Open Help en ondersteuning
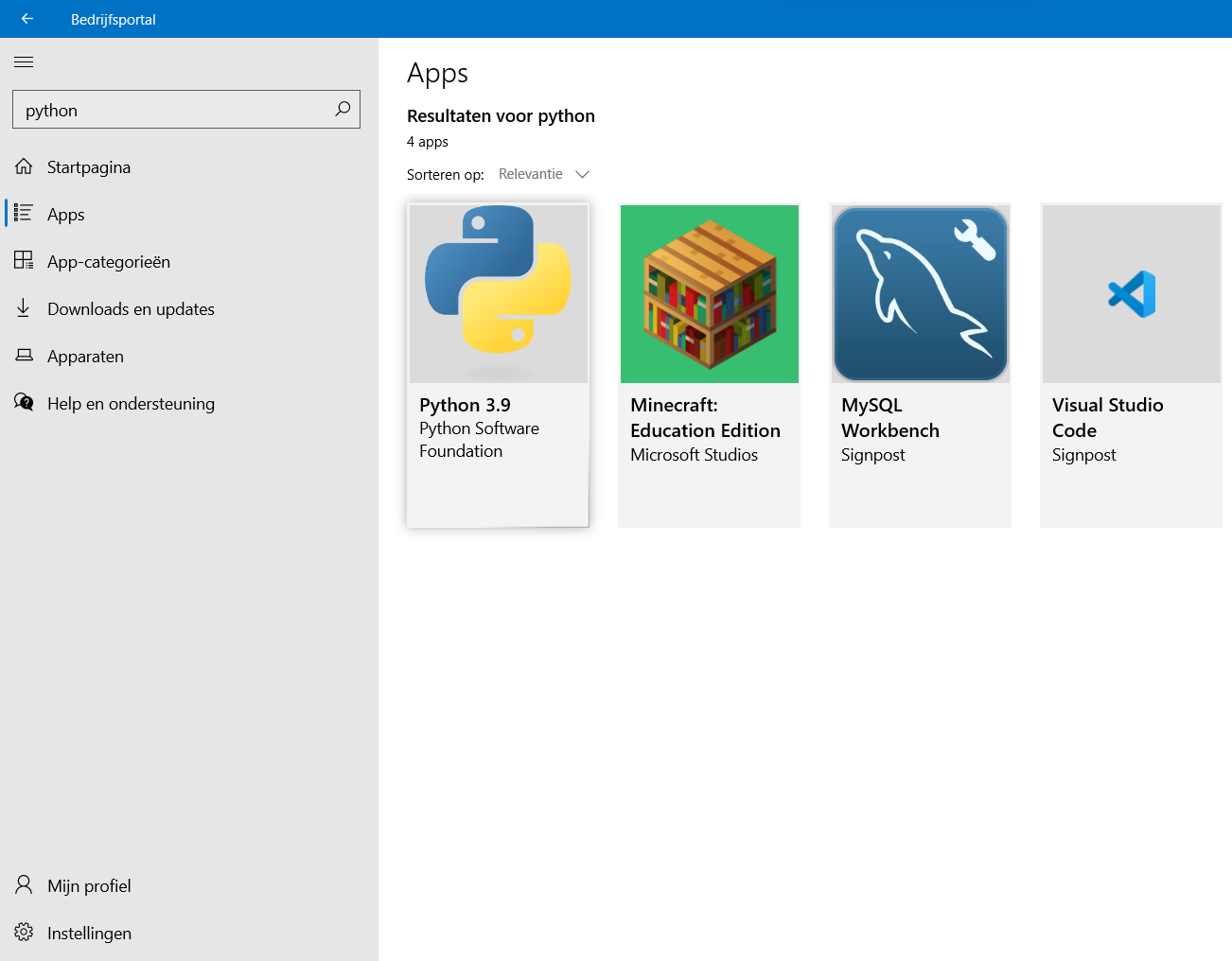 click(131, 404)
